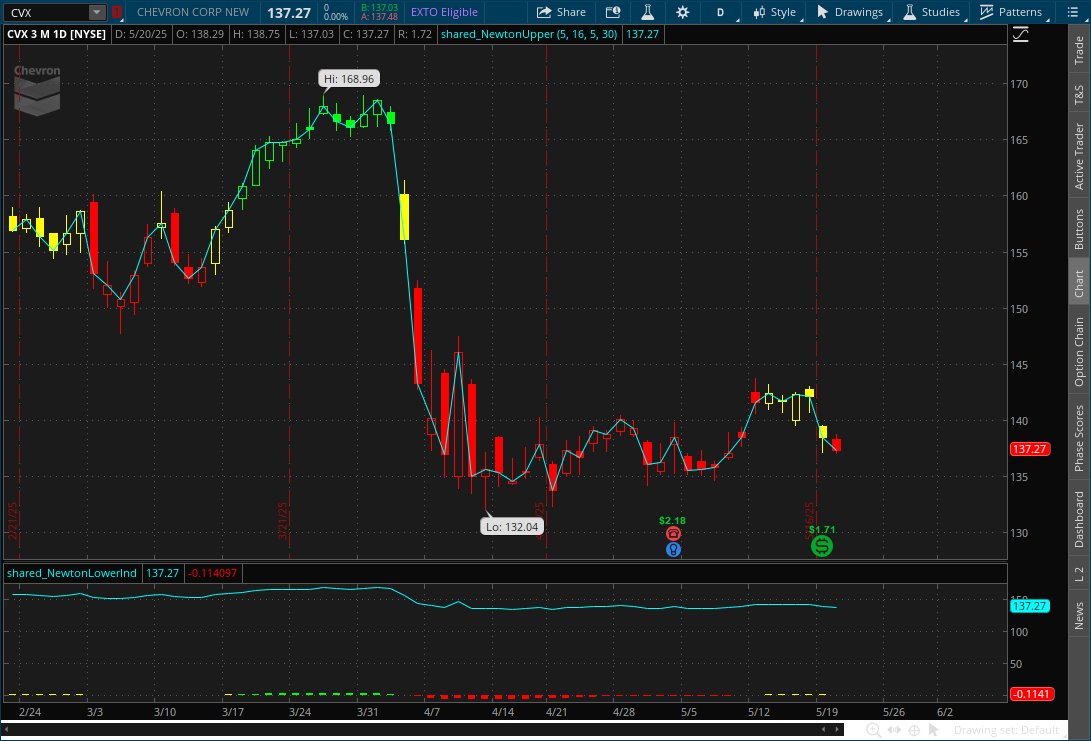Screen dimensions: 1091x741
Task: Click the blue lightbulb event icon
Action: coord(673,550)
